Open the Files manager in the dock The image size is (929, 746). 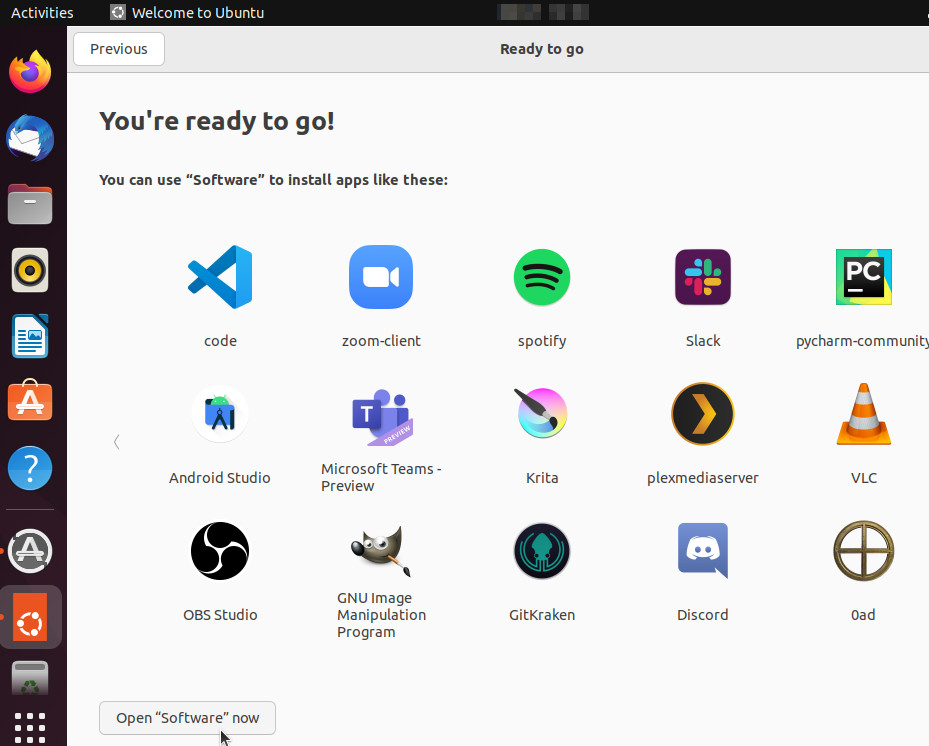click(30, 204)
